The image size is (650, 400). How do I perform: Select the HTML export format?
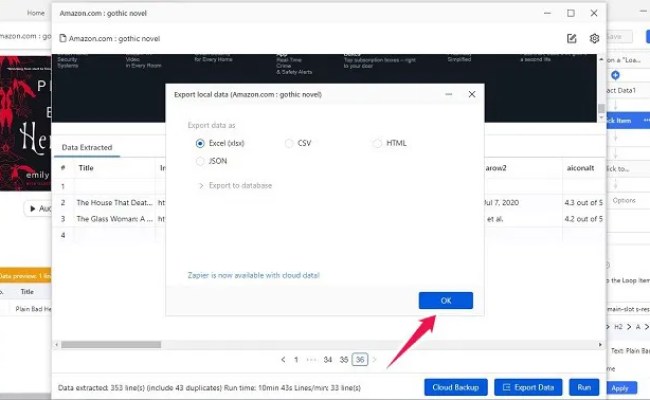[389, 143]
